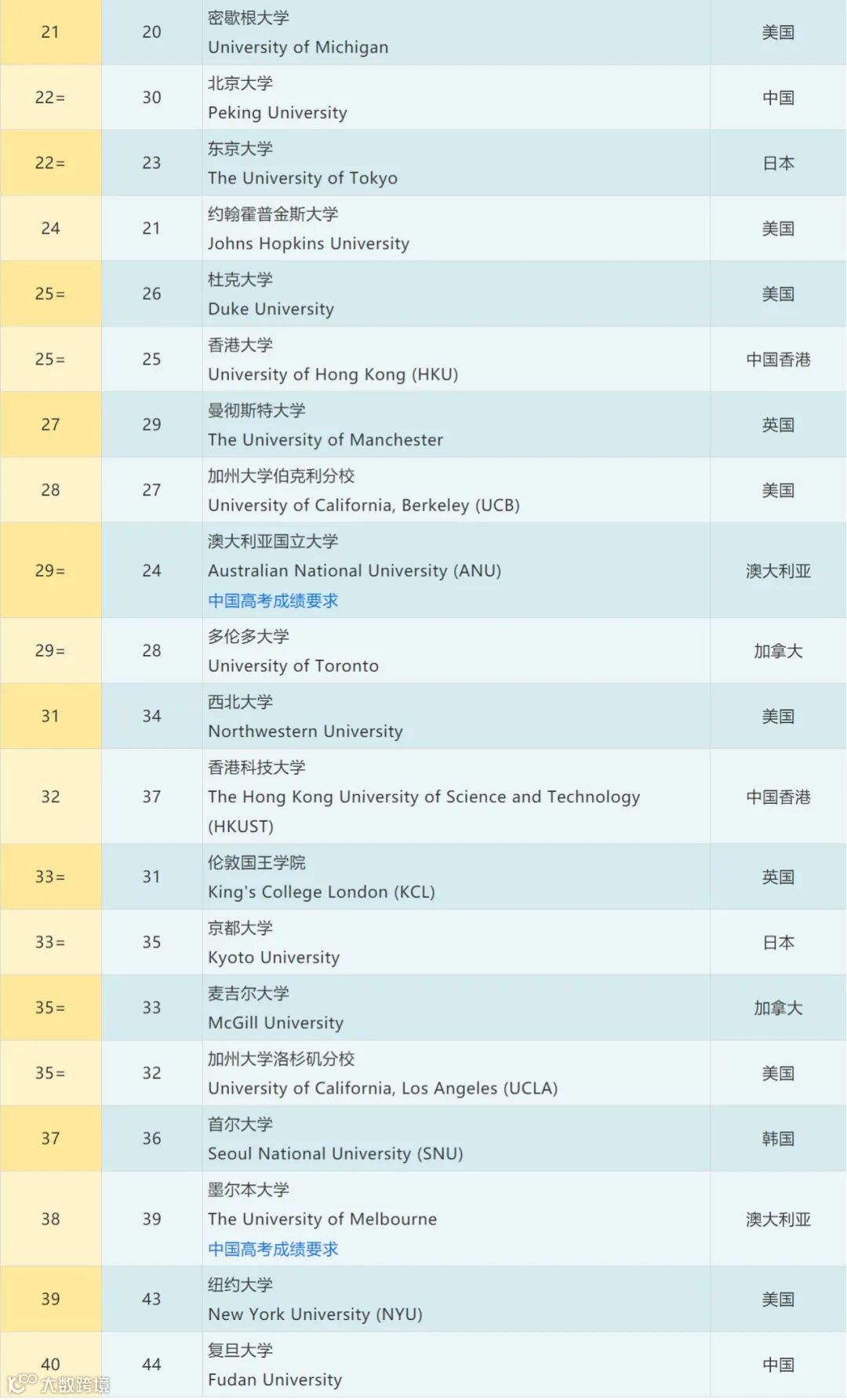Click Chinese name 曼彻斯特大学
Image resolution: width=847 pixels, height=1400 pixels.
click(x=256, y=410)
